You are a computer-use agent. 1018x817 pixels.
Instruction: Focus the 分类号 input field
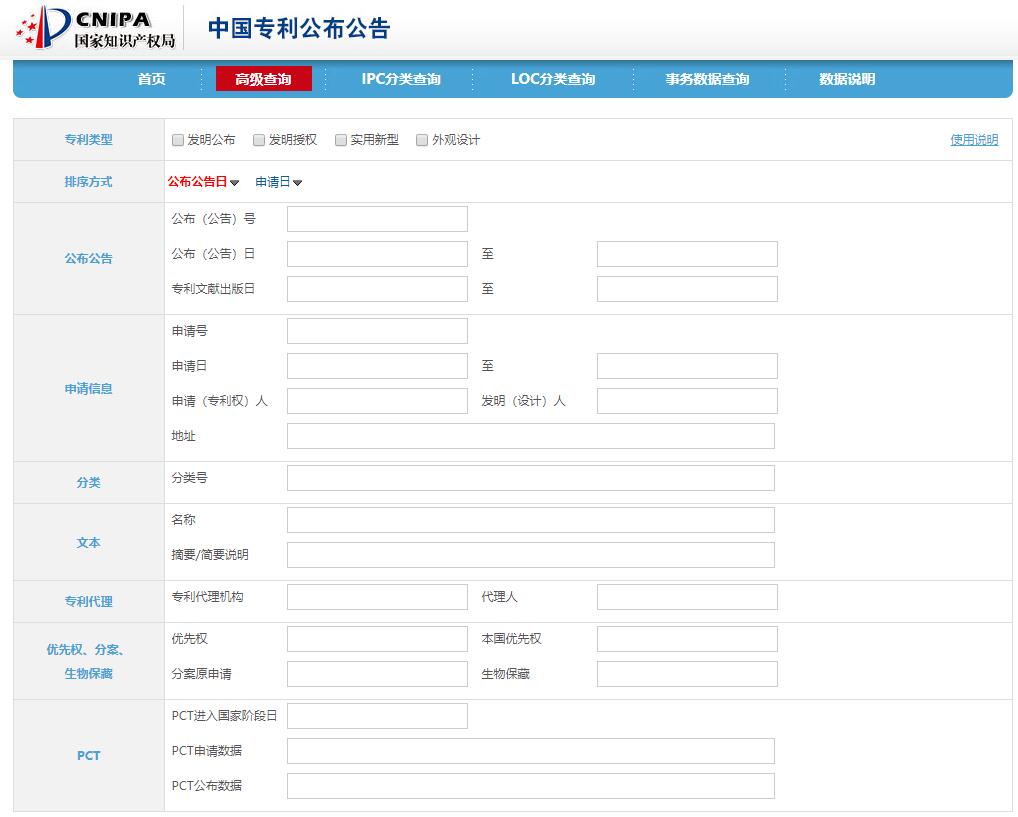coord(531,478)
